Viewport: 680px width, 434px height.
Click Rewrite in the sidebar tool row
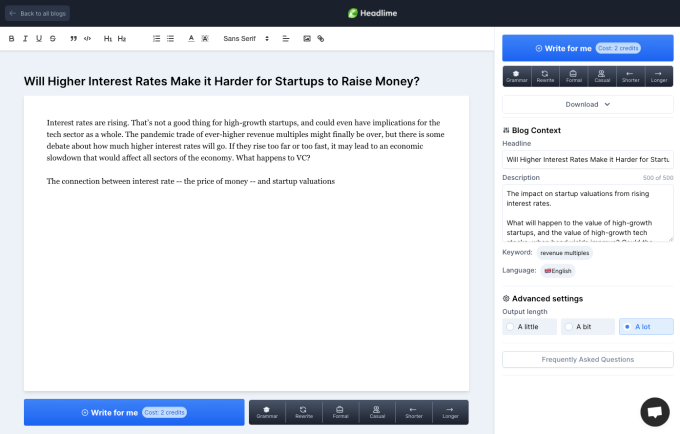[x=545, y=76]
